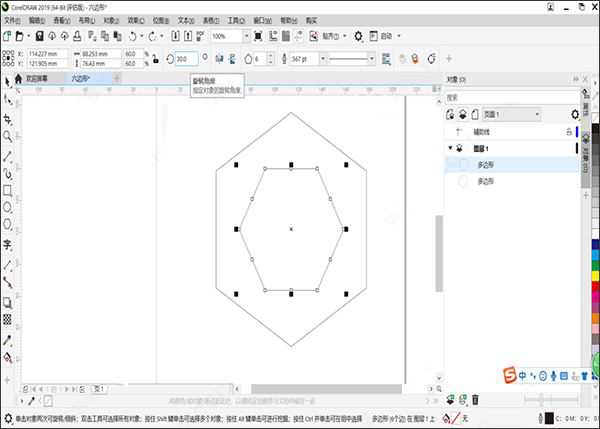Select the Crop tool in the toolbox

coord(7,119)
